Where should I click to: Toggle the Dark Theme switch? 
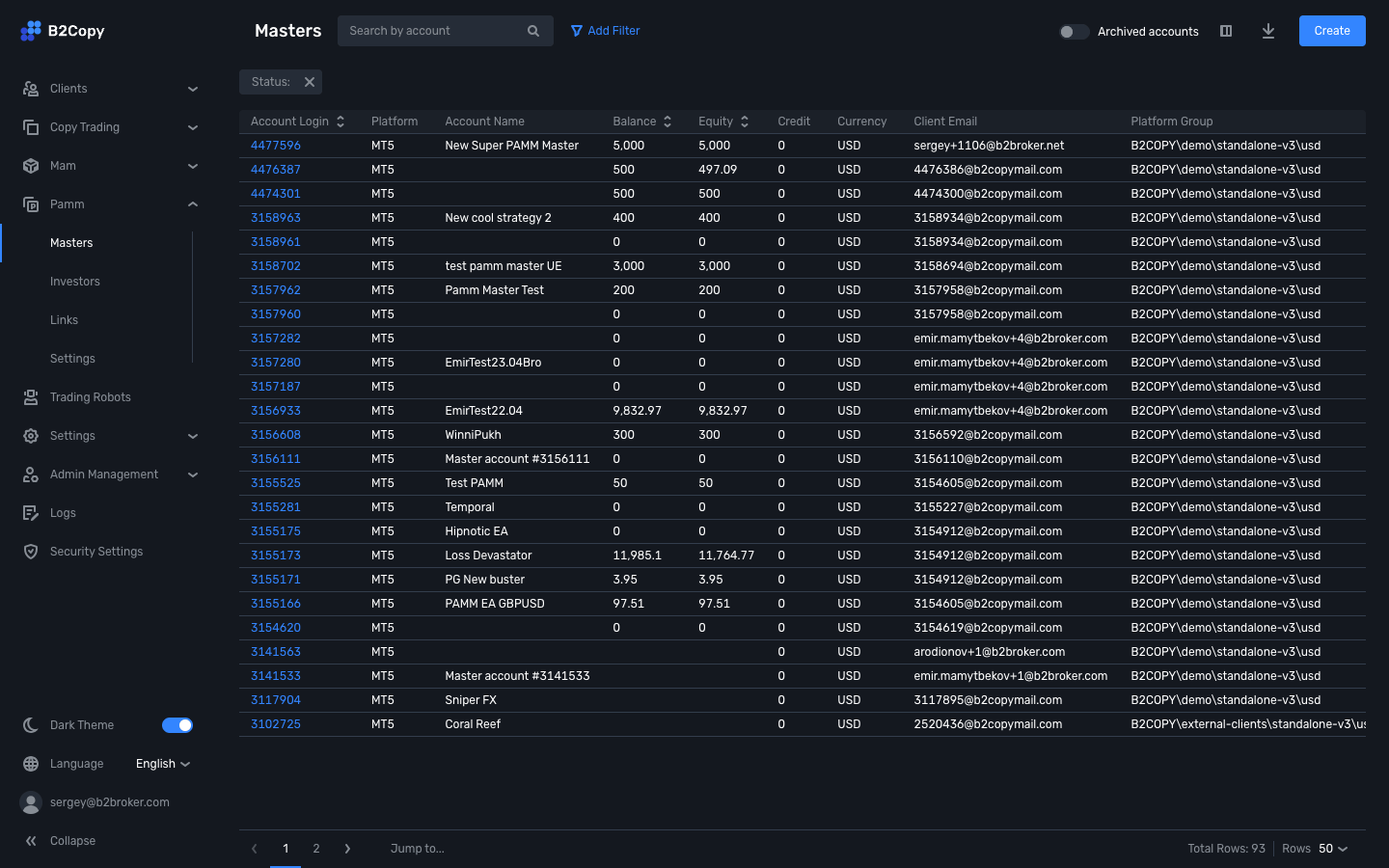[x=177, y=725]
